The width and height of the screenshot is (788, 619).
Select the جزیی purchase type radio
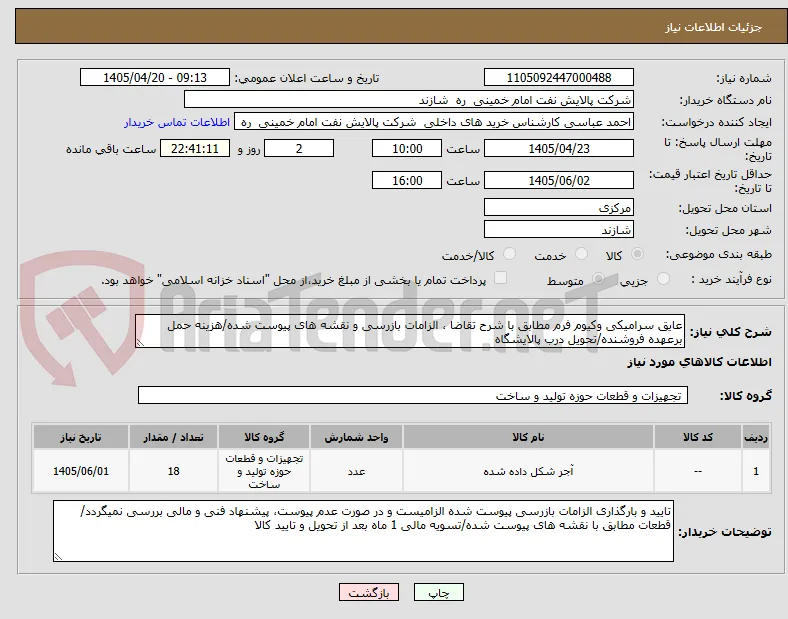[663, 278]
